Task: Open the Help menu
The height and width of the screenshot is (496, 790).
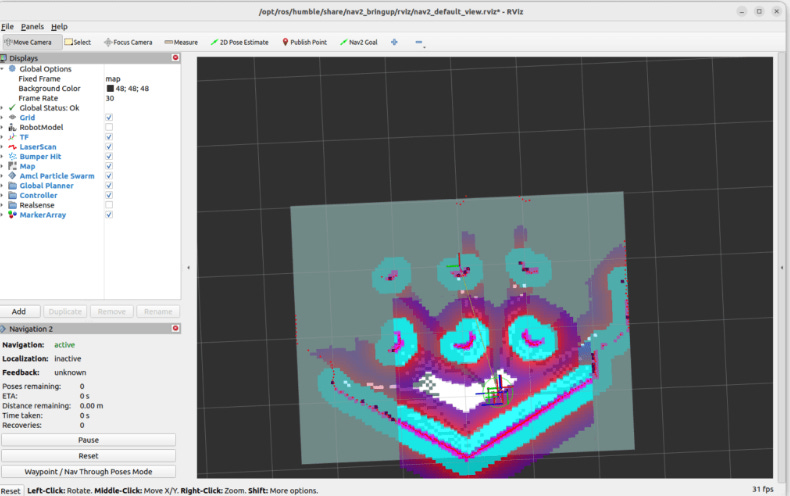Action: tap(59, 27)
